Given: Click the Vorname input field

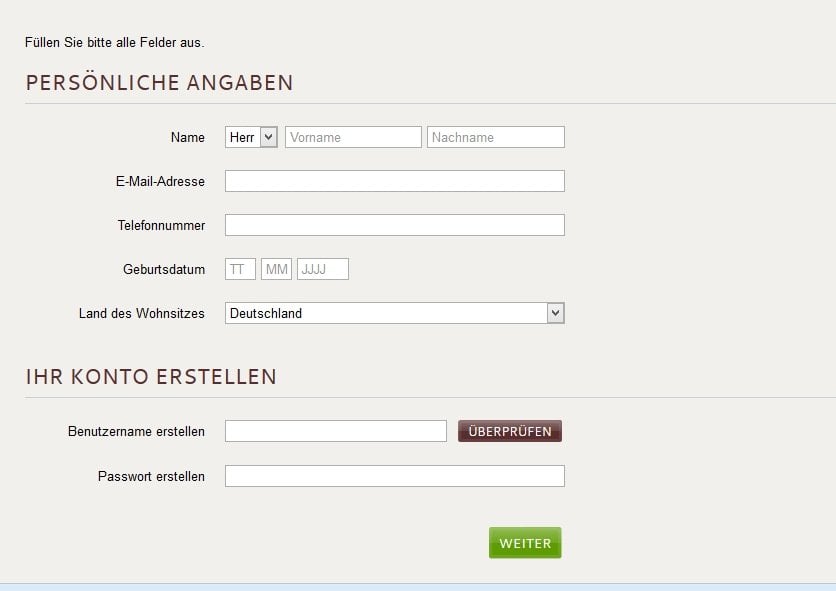Looking at the screenshot, I should (353, 137).
